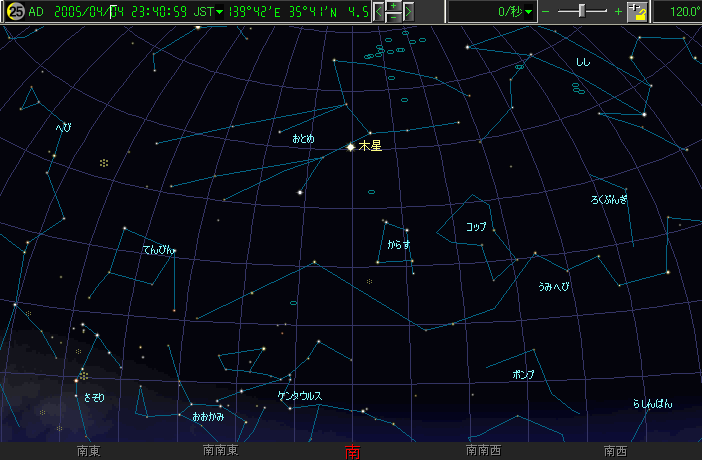This screenshot has width=702, height=460.
Task: Open the 0/秒 animation speed dropdown
Action: click(x=528, y=12)
